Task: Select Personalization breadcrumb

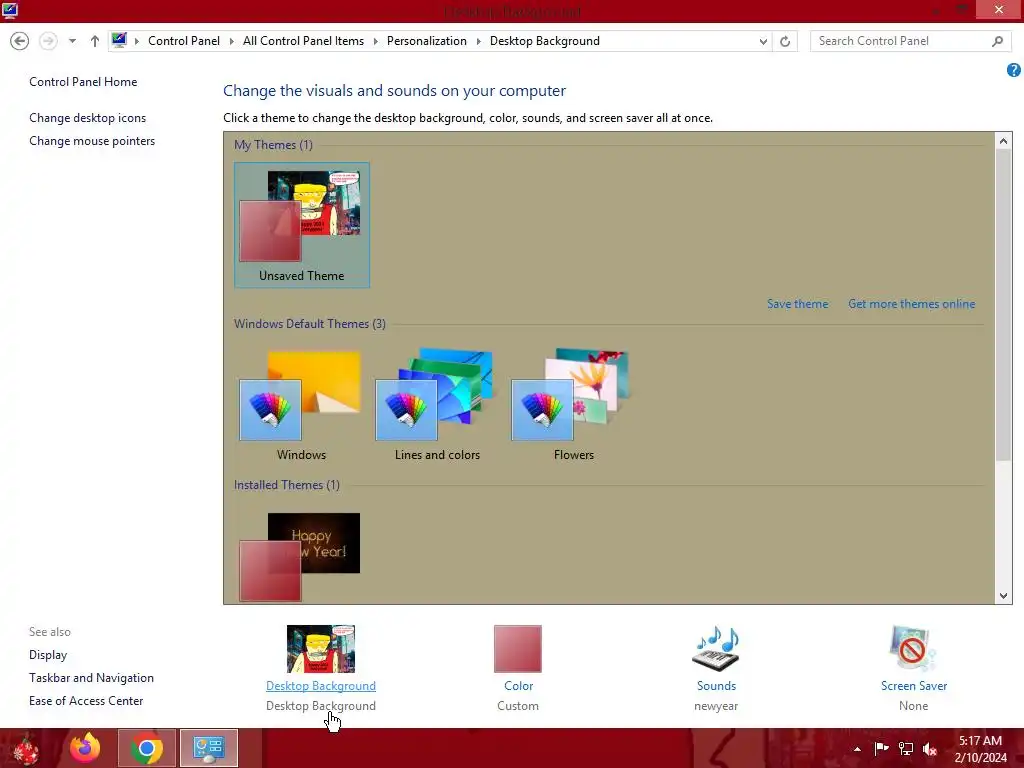Action: point(426,40)
